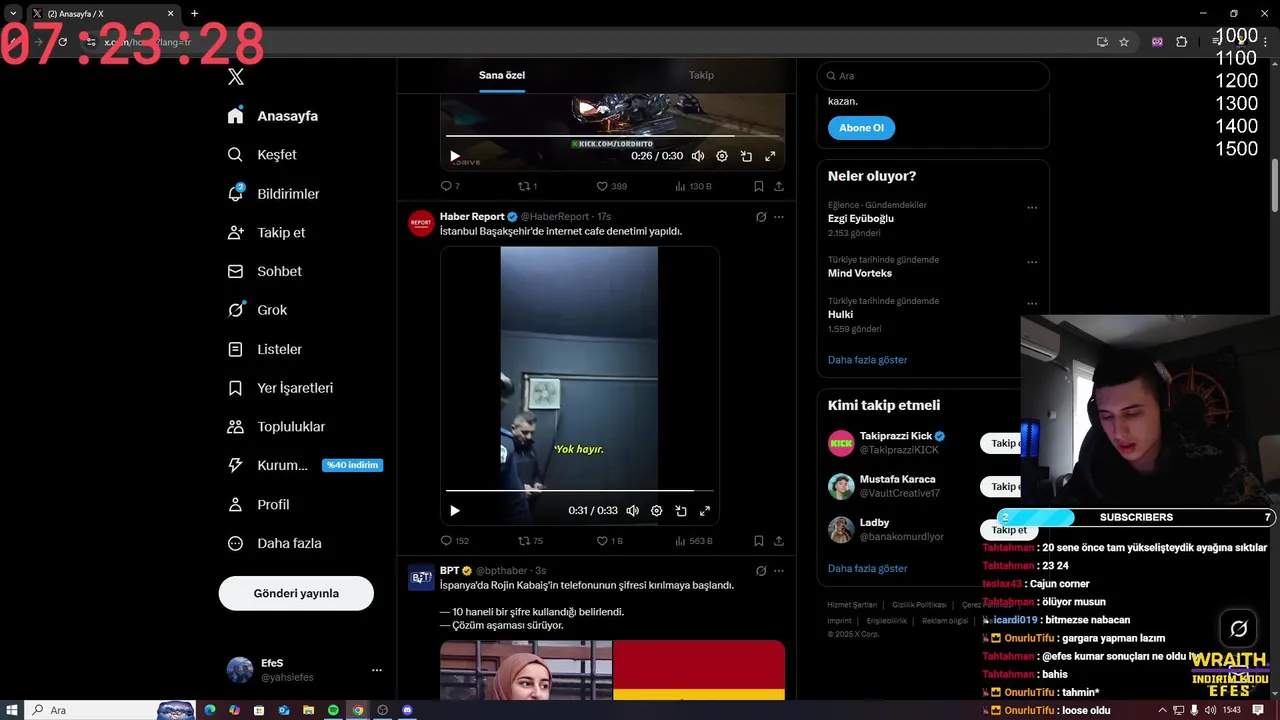This screenshot has width=1280, height=720.
Task: Play the Haber Report video
Action: (455, 511)
